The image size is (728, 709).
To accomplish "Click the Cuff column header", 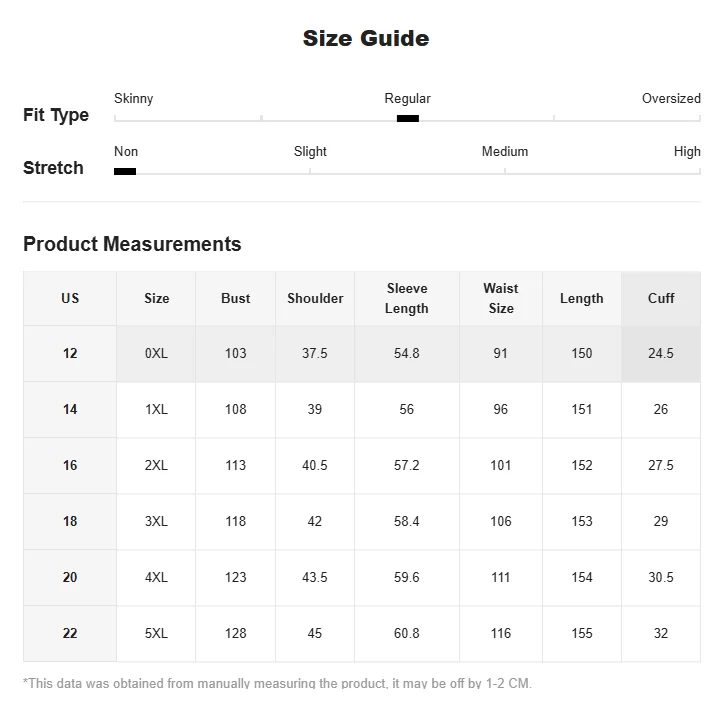I will (661, 298).
